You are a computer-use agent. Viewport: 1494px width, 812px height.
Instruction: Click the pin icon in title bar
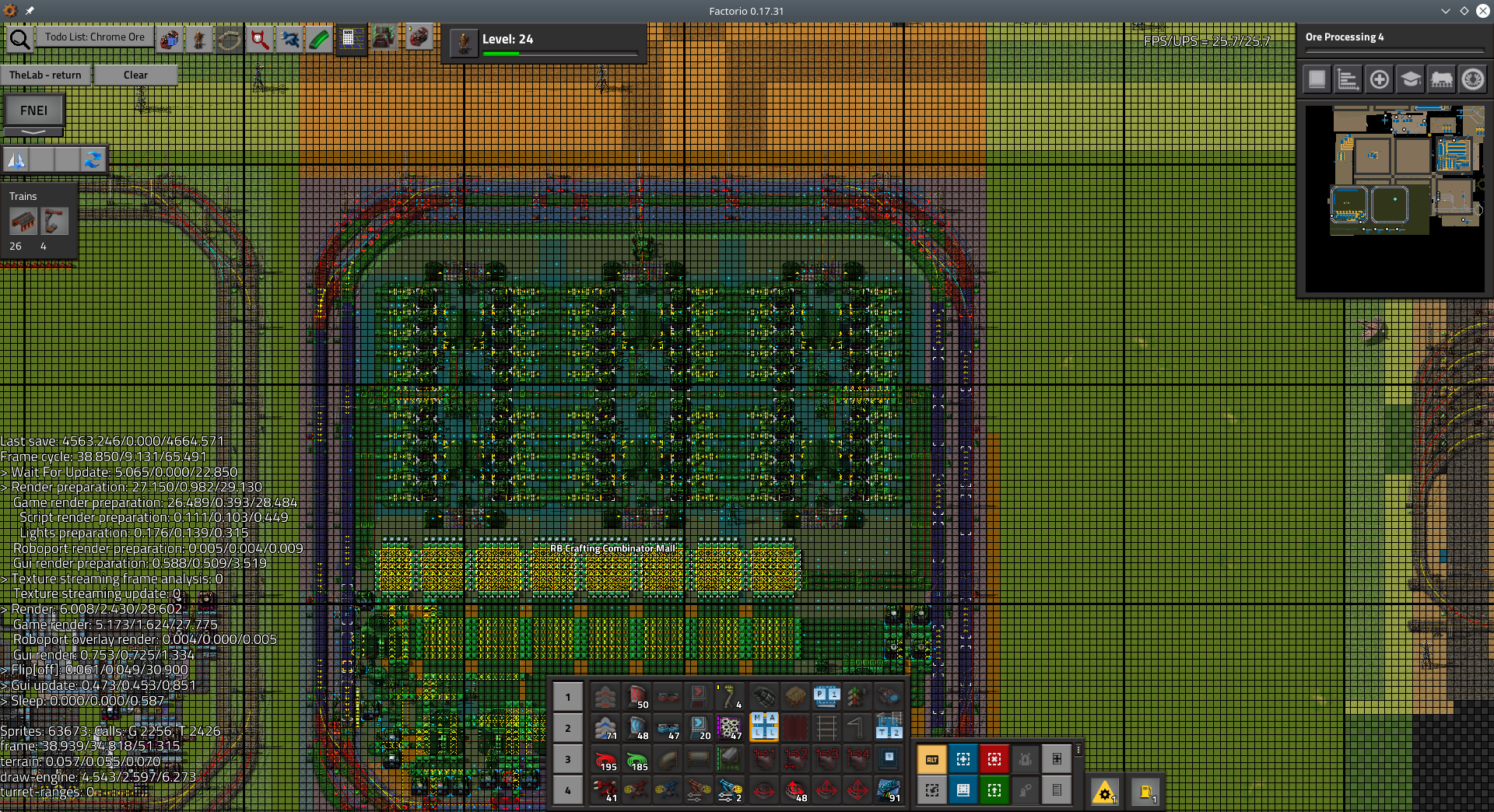[30, 11]
